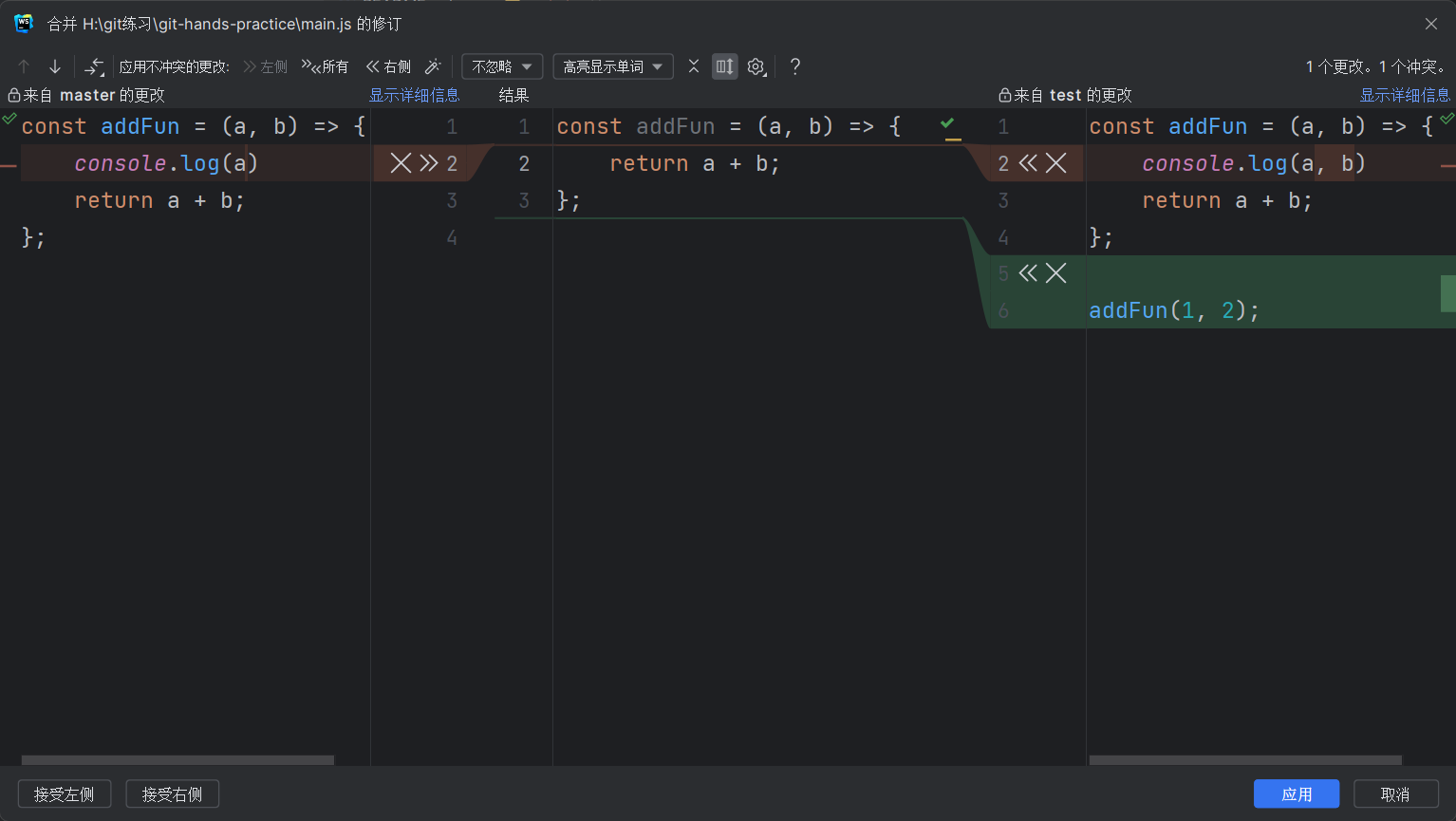
Task: Apply non-conflicting changes from left (左侧)
Action: coord(265,66)
